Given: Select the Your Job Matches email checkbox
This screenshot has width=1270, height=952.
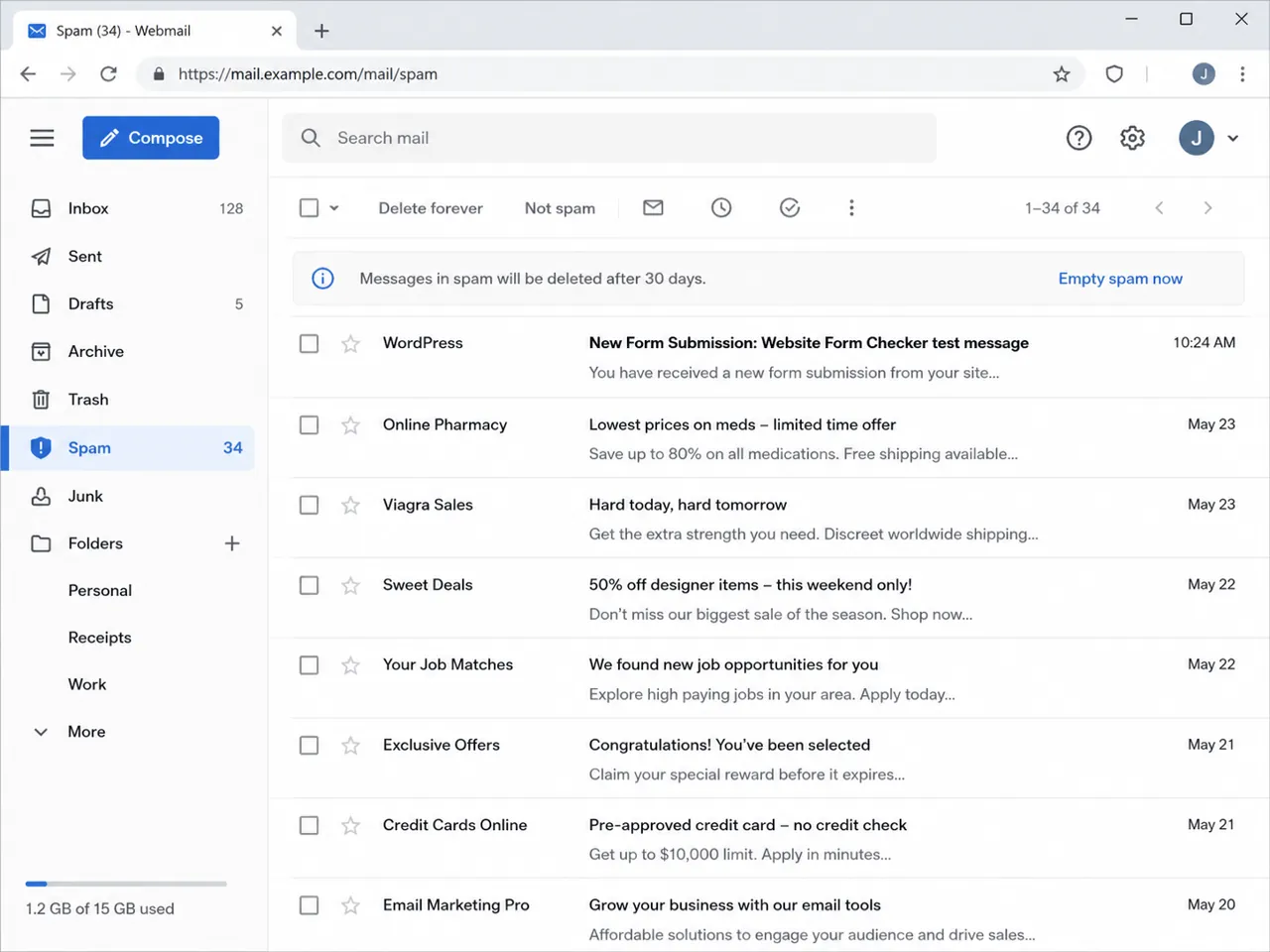Looking at the screenshot, I should point(309,664).
